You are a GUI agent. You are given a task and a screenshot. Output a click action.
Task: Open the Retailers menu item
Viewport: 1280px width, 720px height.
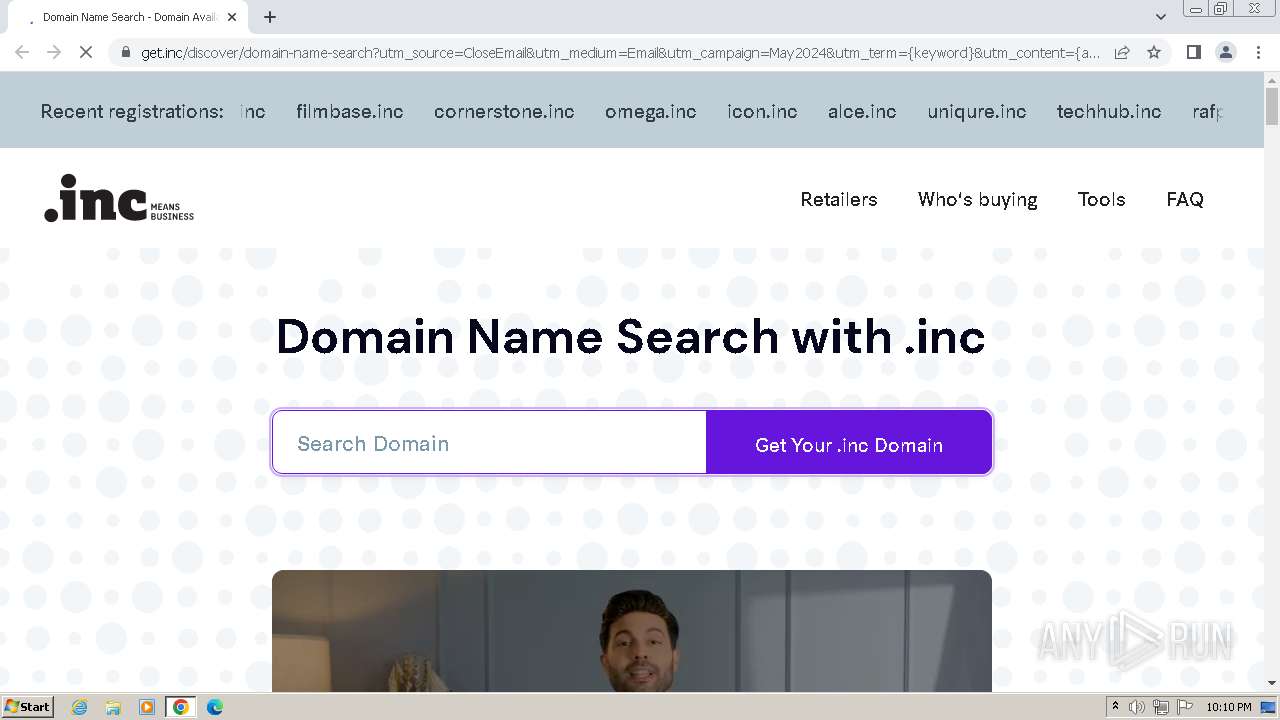pyautogui.click(x=839, y=199)
